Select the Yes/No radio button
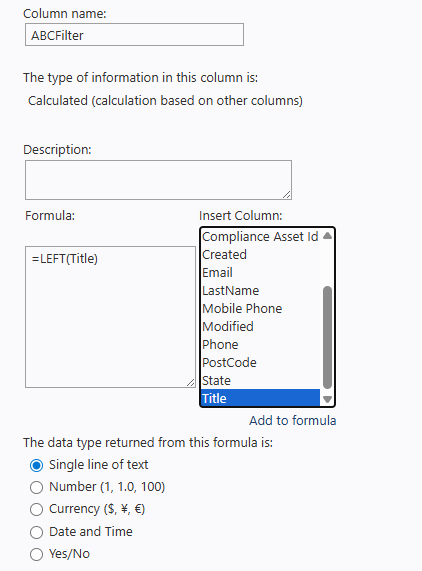422x571 pixels. (36, 554)
